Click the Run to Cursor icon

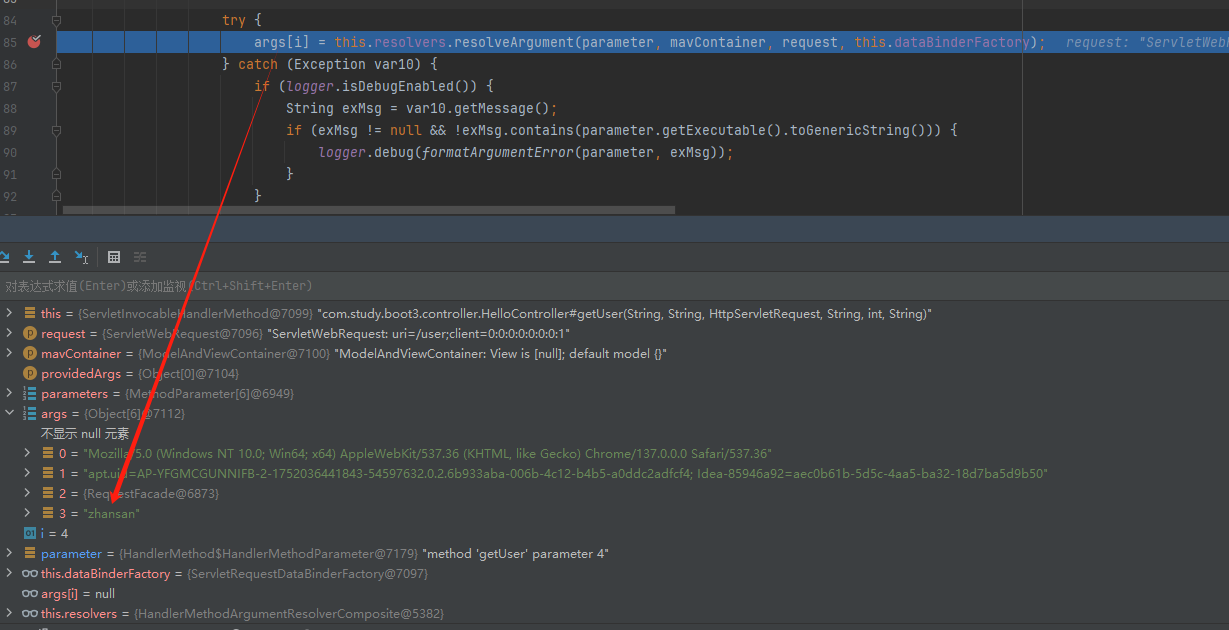pos(81,257)
